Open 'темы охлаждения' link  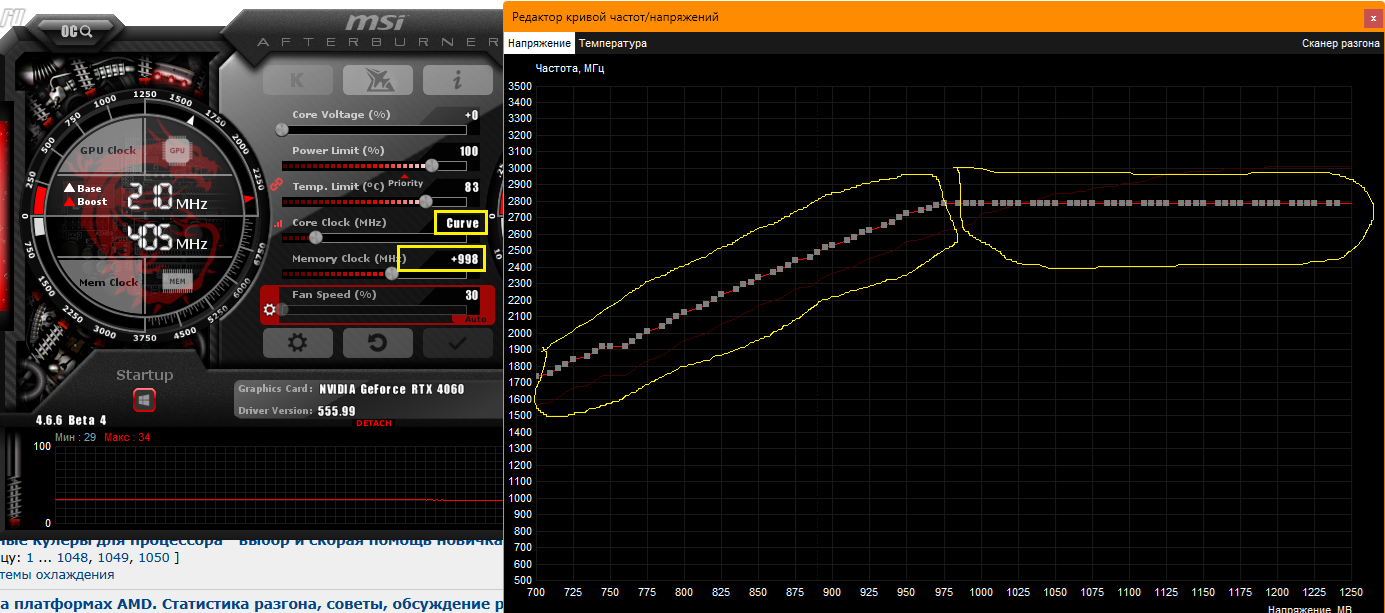57,575
